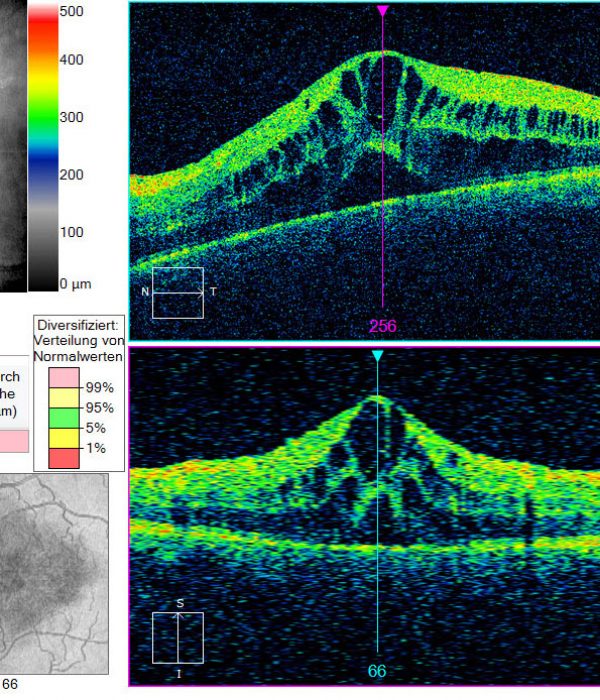Viewport: 600px width, 700px height.
Task: Click the grayscale fundus vessel image thumbnail
Action: (54, 574)
